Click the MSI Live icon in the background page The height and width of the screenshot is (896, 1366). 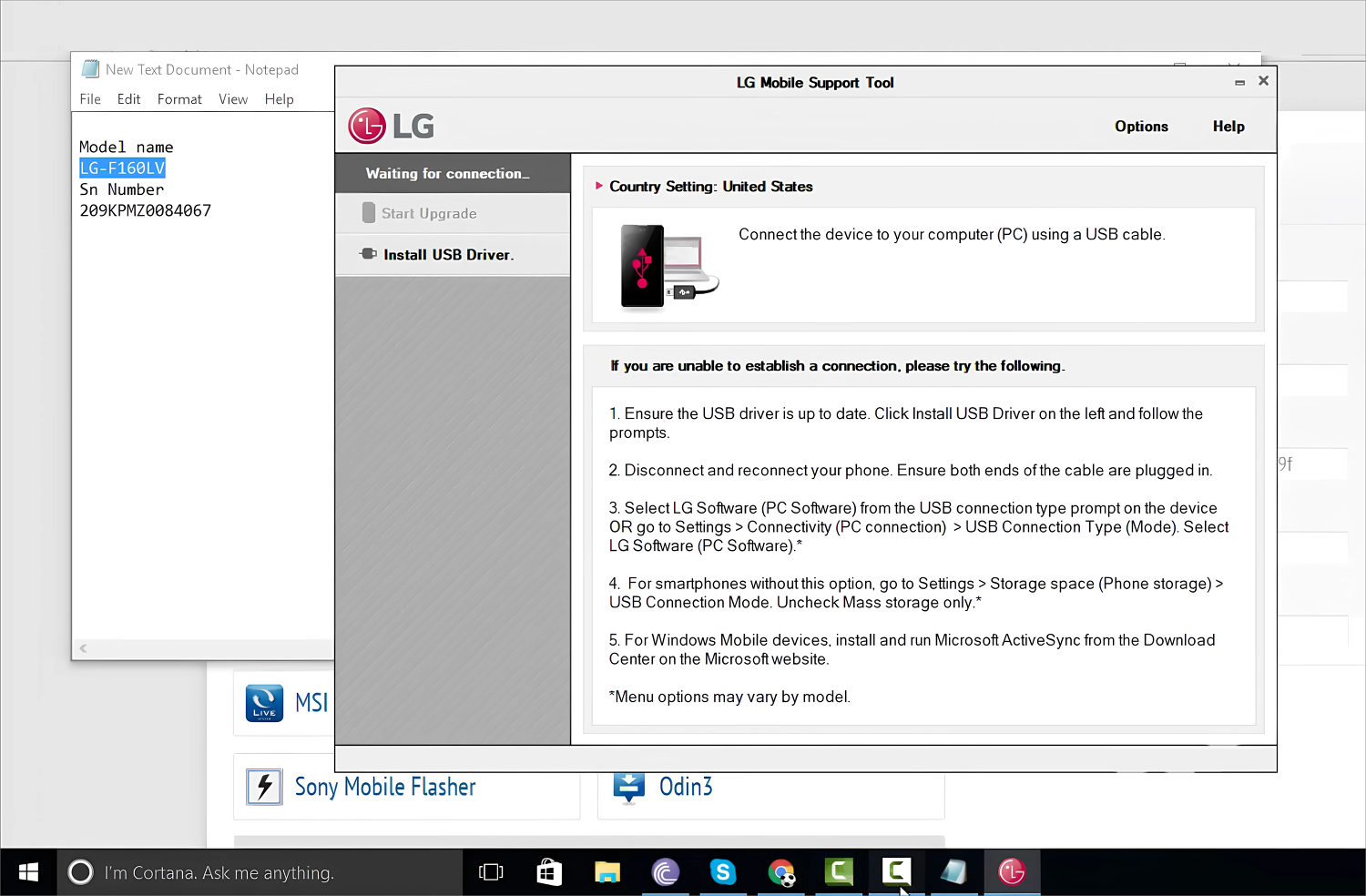pos(264,703)
